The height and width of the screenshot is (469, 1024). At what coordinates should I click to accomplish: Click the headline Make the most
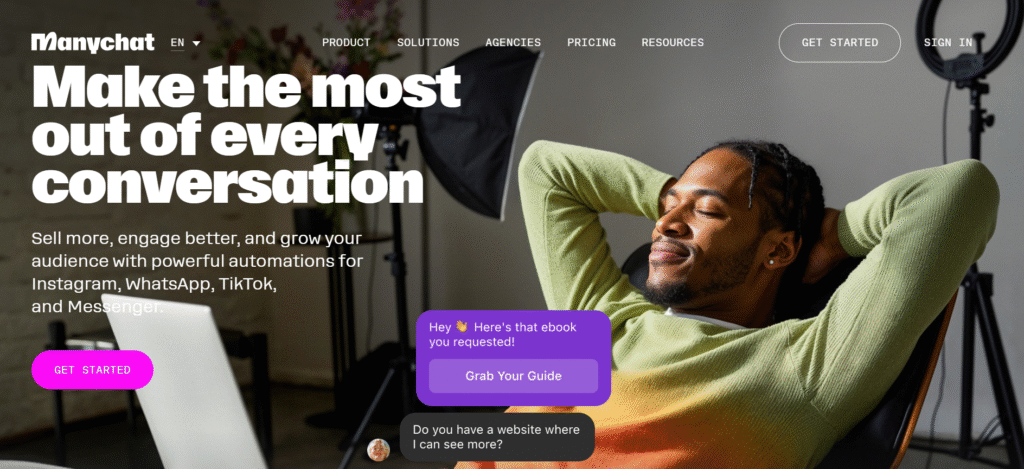click(x=246, y=86)
